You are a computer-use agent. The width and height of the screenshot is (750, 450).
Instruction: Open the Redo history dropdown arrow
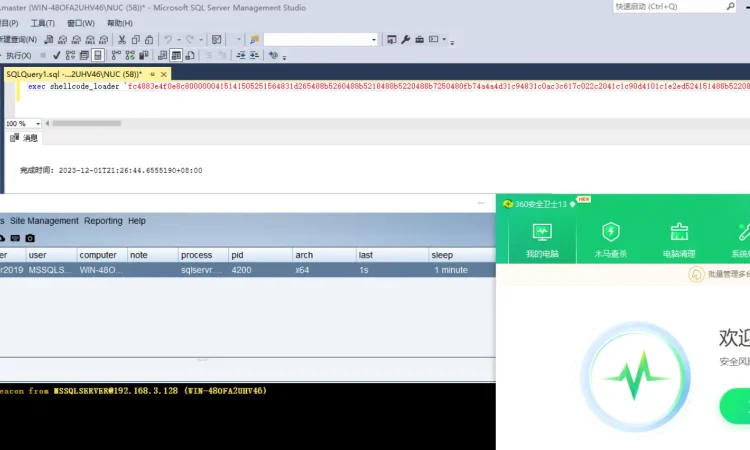coord(201,40)
